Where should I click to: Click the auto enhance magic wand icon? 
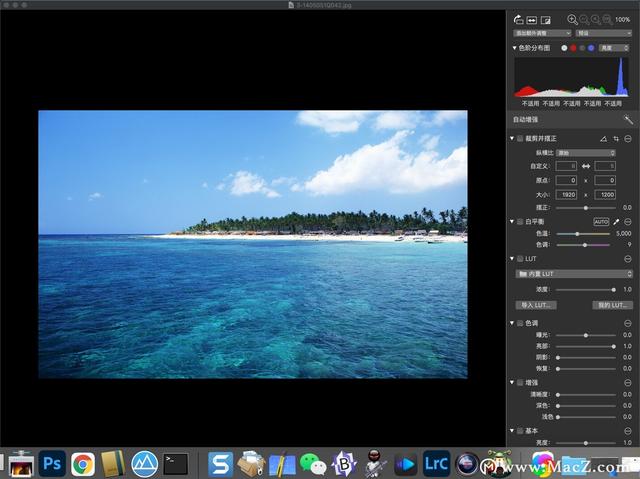coord(628,119)
